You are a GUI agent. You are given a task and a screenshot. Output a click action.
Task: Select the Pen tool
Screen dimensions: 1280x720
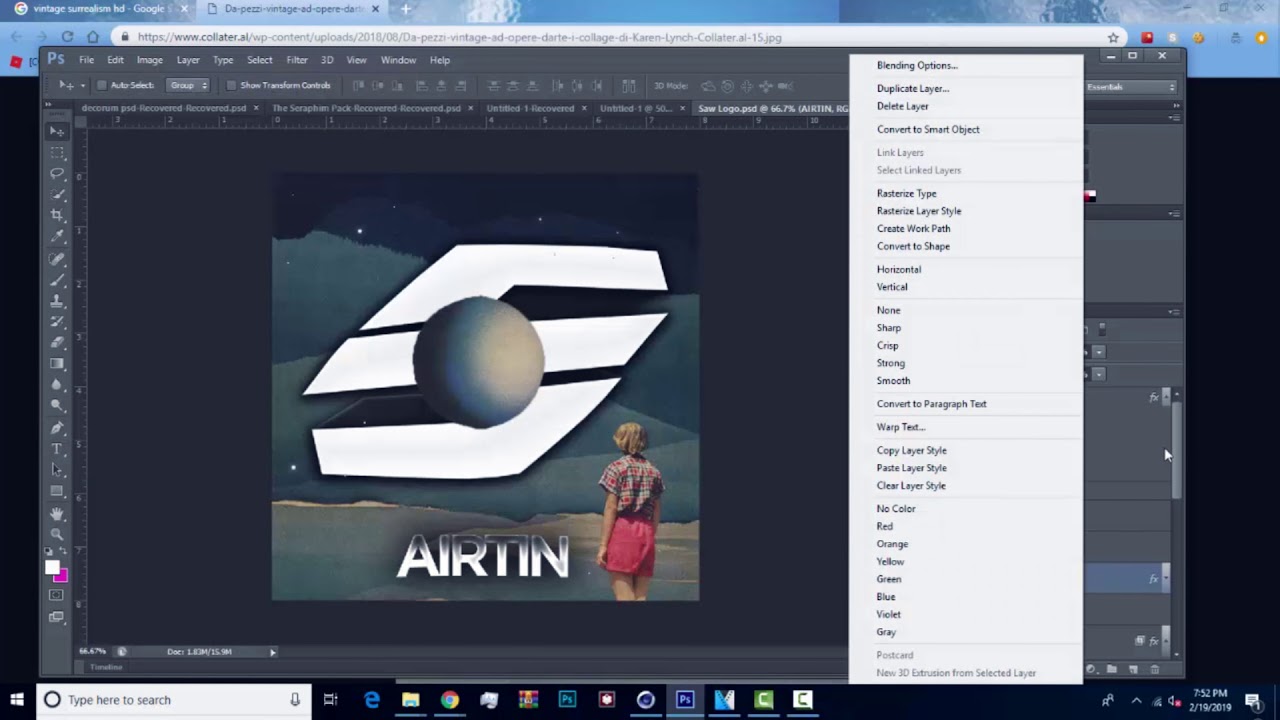click(57, 427)
